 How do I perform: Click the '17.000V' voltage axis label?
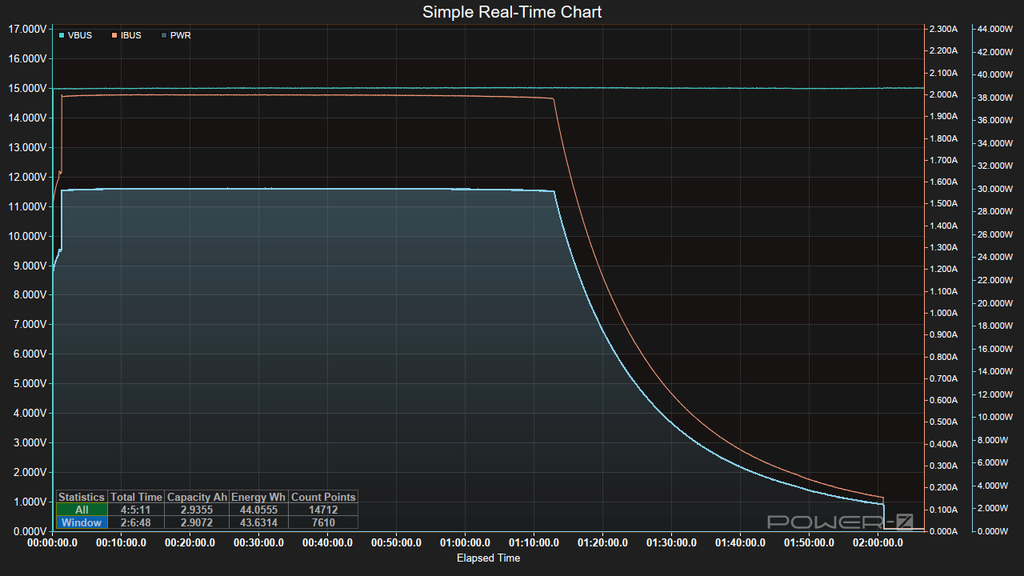tap(27, 29)
